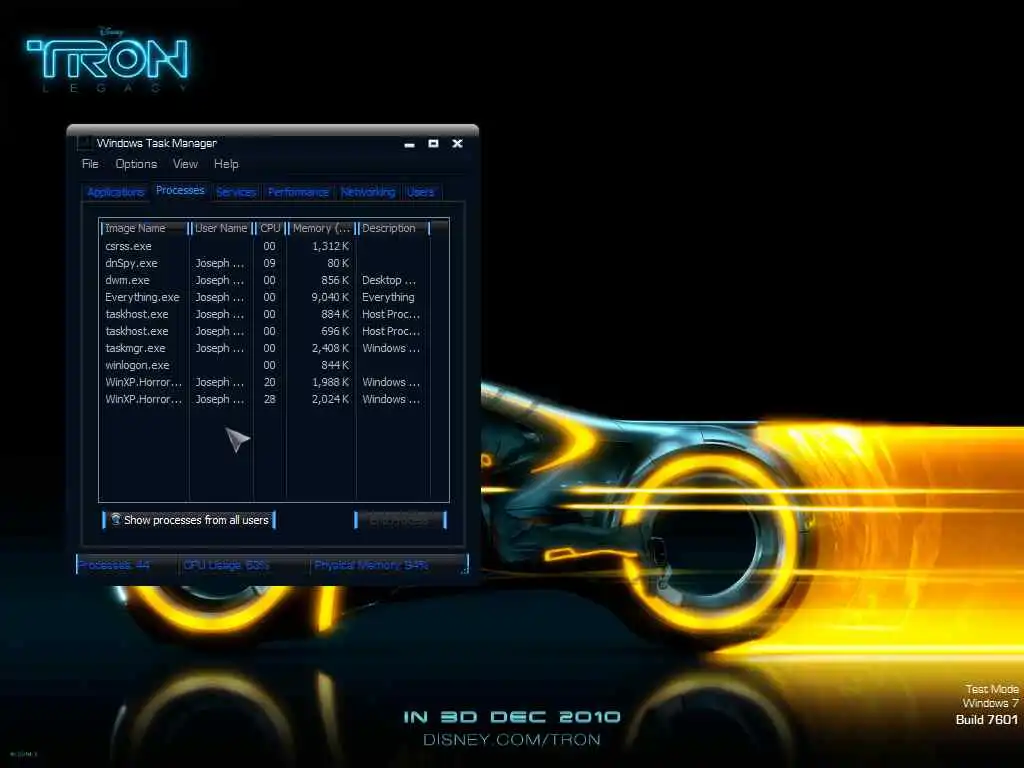The height and width of the screenshot is (768, 1024).
Task: Click the 80 K memory value
Action: click(338, 263)
